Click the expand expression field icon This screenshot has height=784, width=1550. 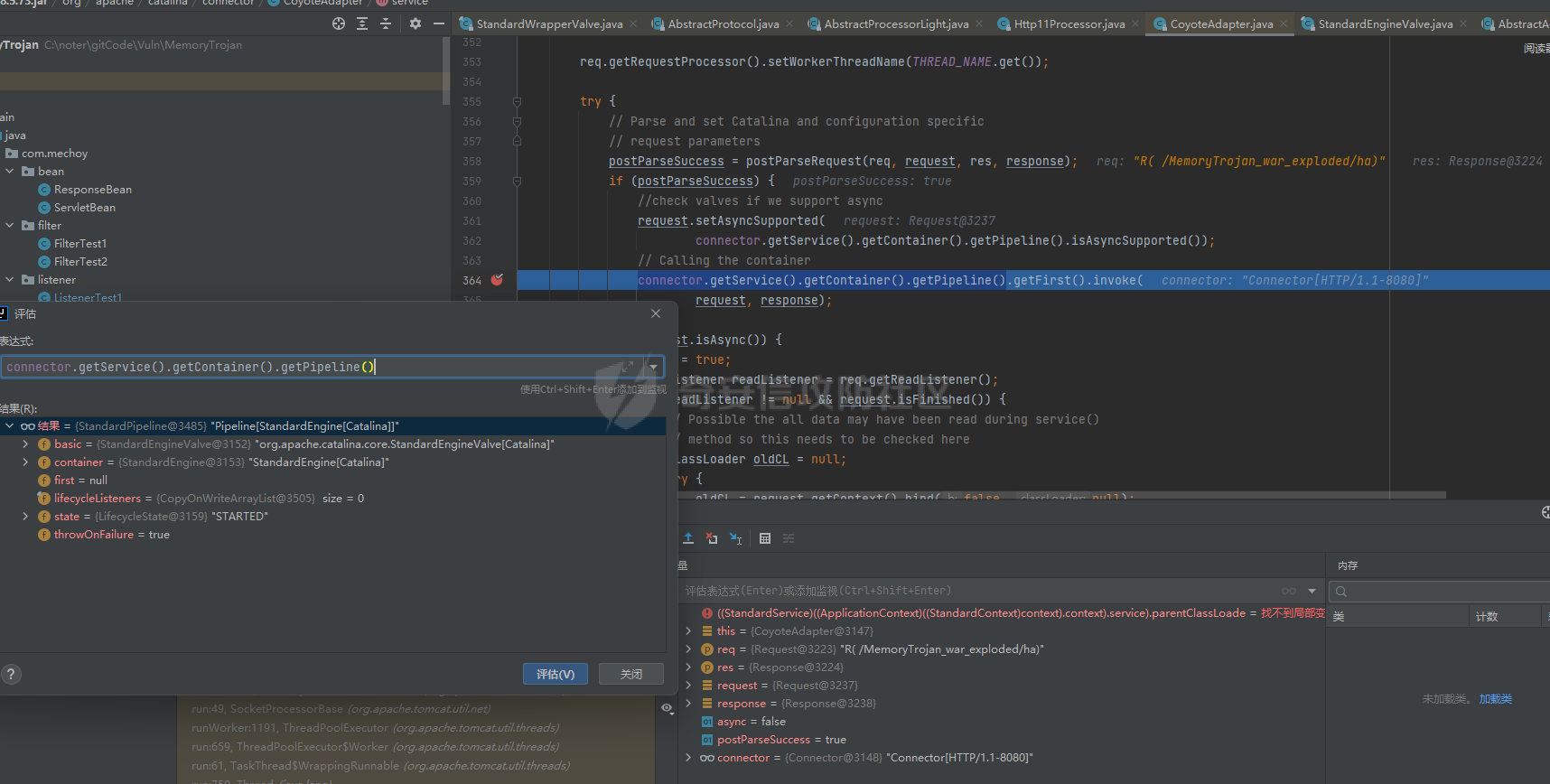pos(627,367)
